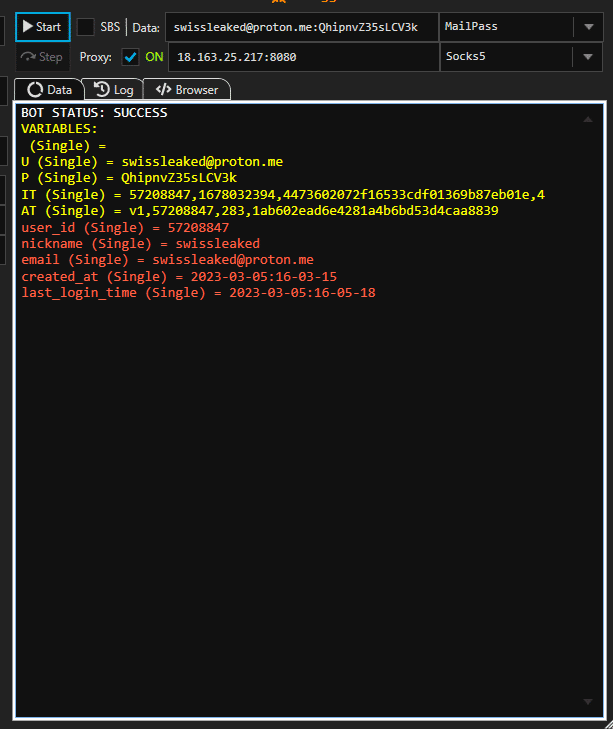The width and height of the screenshot is (613, 729).
Task: Click the Step button
Action: pos(42,57)
